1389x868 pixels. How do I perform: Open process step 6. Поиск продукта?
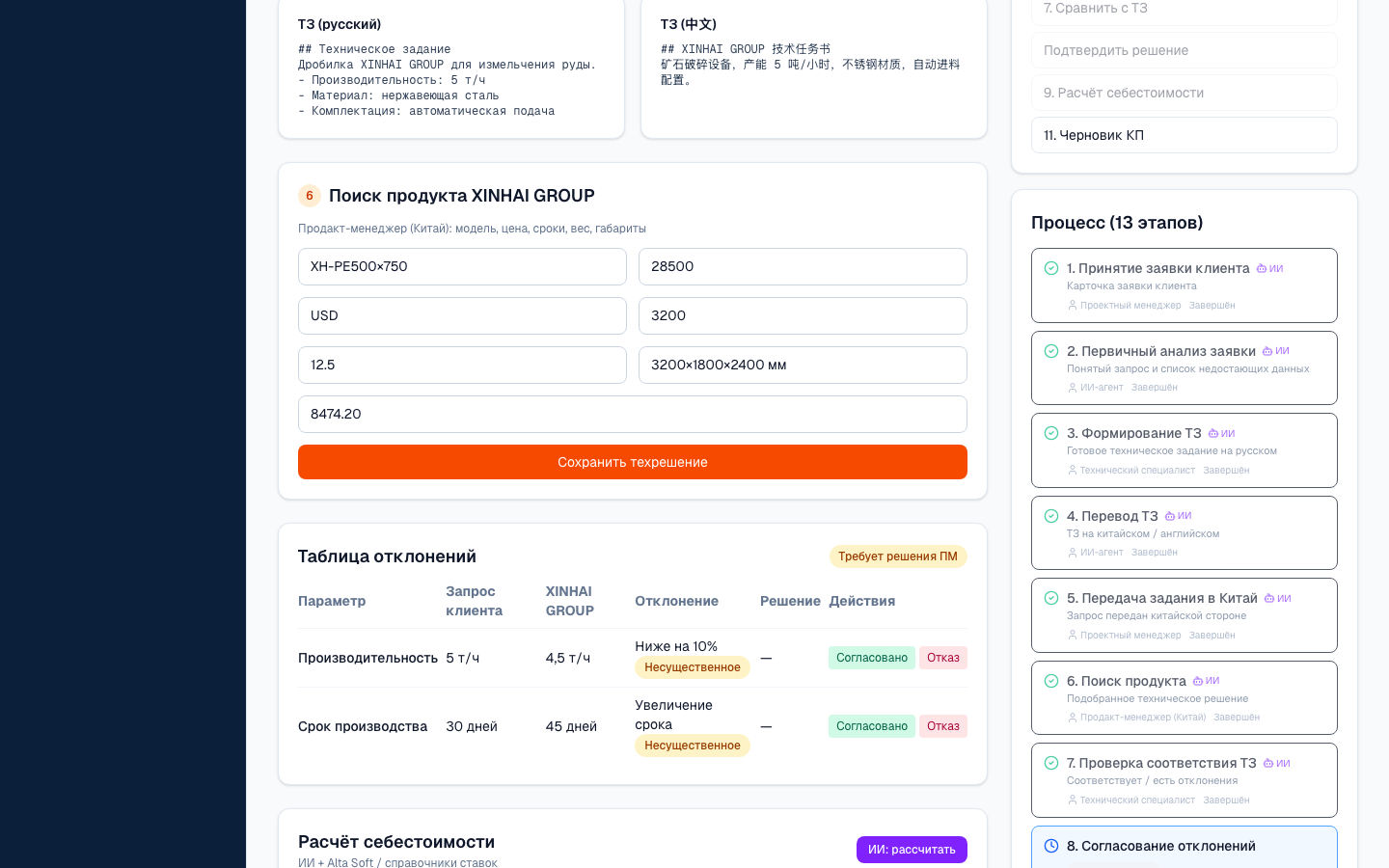[1185, 698]
